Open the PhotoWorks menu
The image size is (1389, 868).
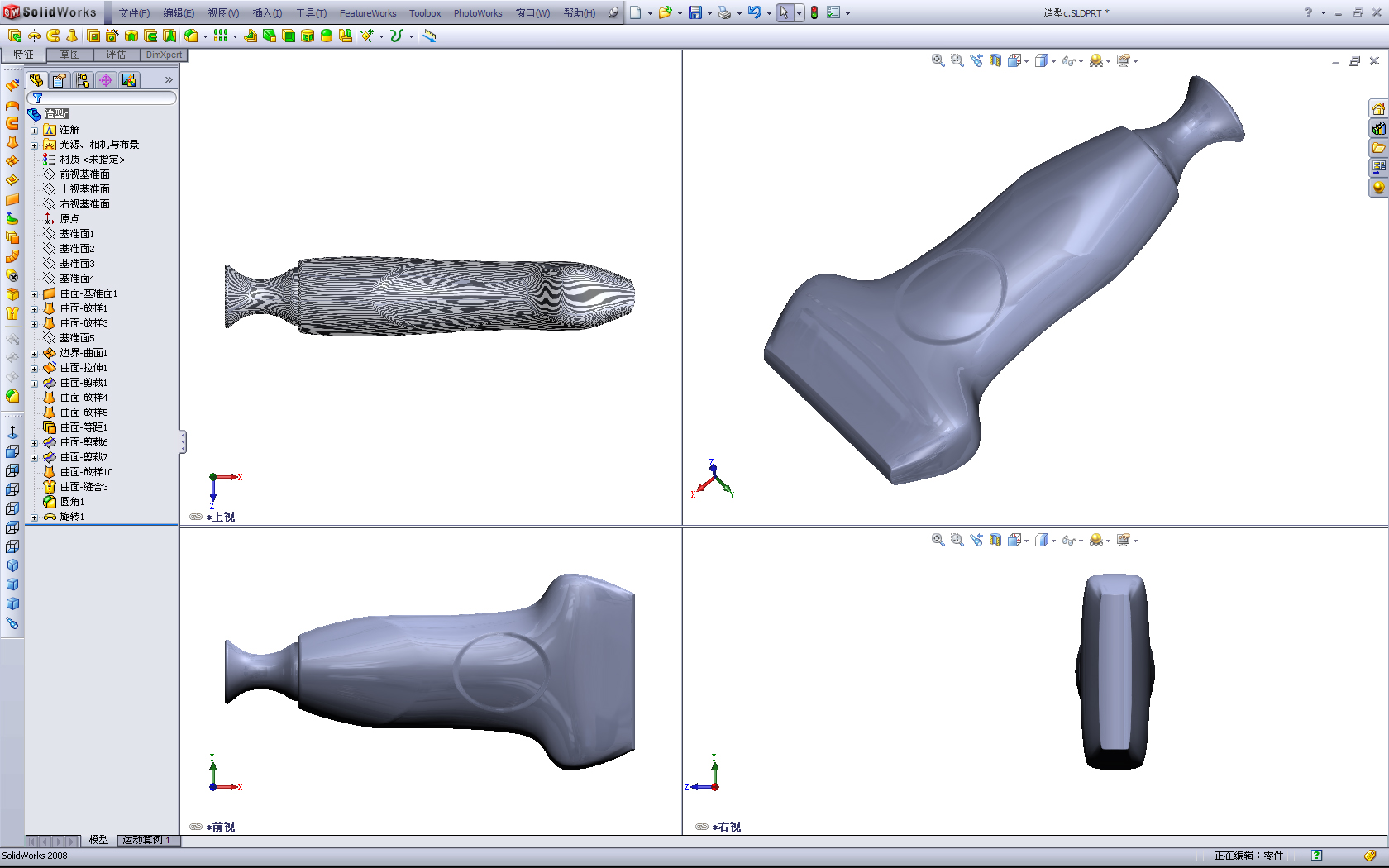pyautogui.click(x=478, y=13)
